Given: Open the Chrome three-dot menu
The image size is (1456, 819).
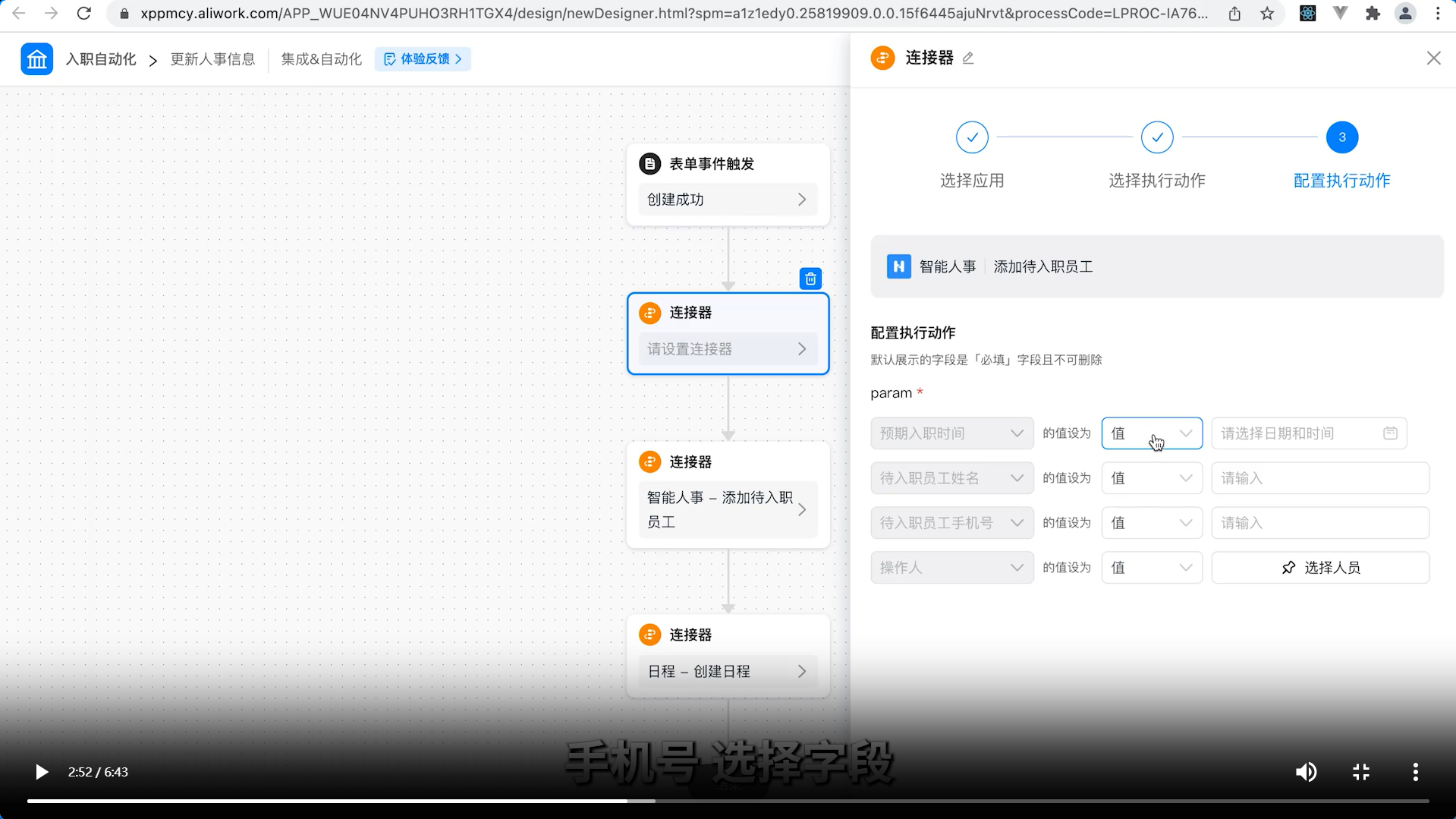Looking at the screenshot, I should [x=1438, y=13].
